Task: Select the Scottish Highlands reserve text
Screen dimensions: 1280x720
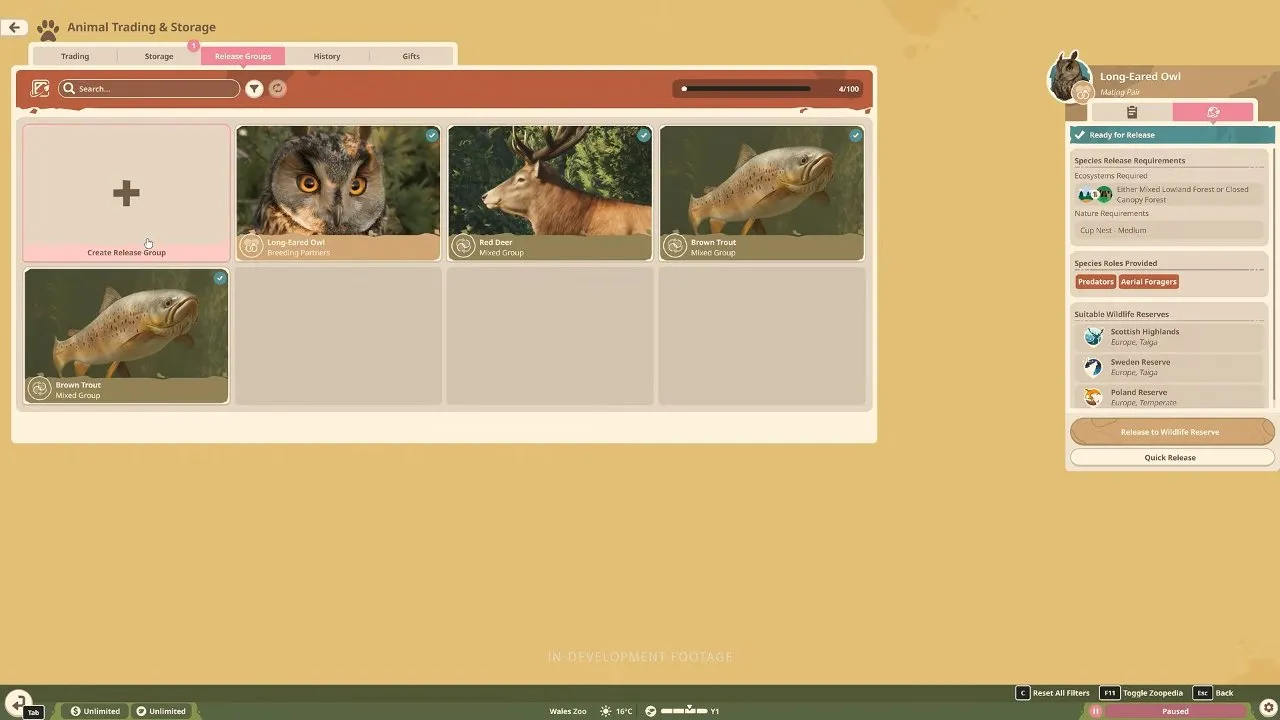Action: click(1145, 332)
